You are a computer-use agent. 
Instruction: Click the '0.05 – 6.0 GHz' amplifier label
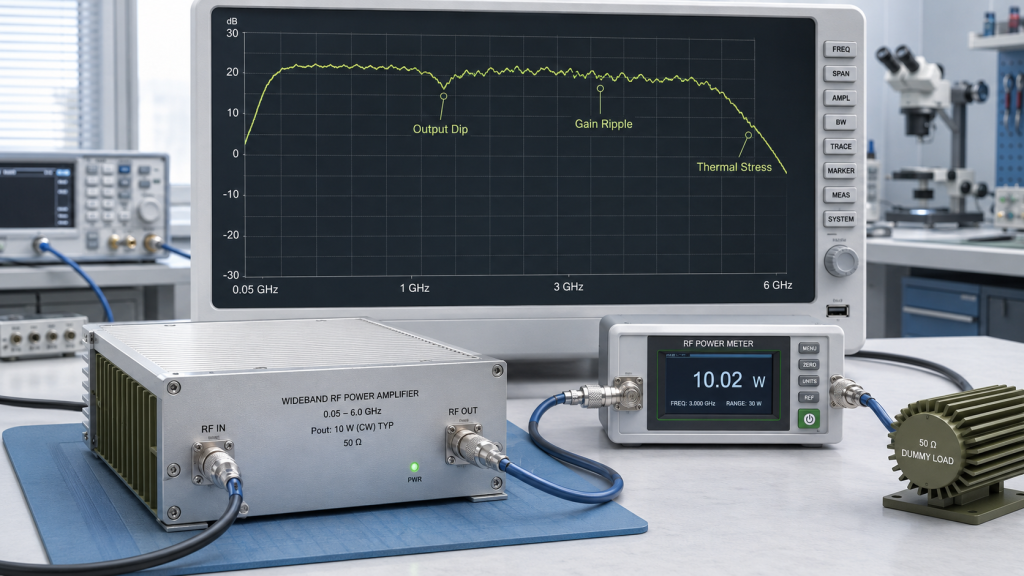pyautogui.click(x=352, y=413)
